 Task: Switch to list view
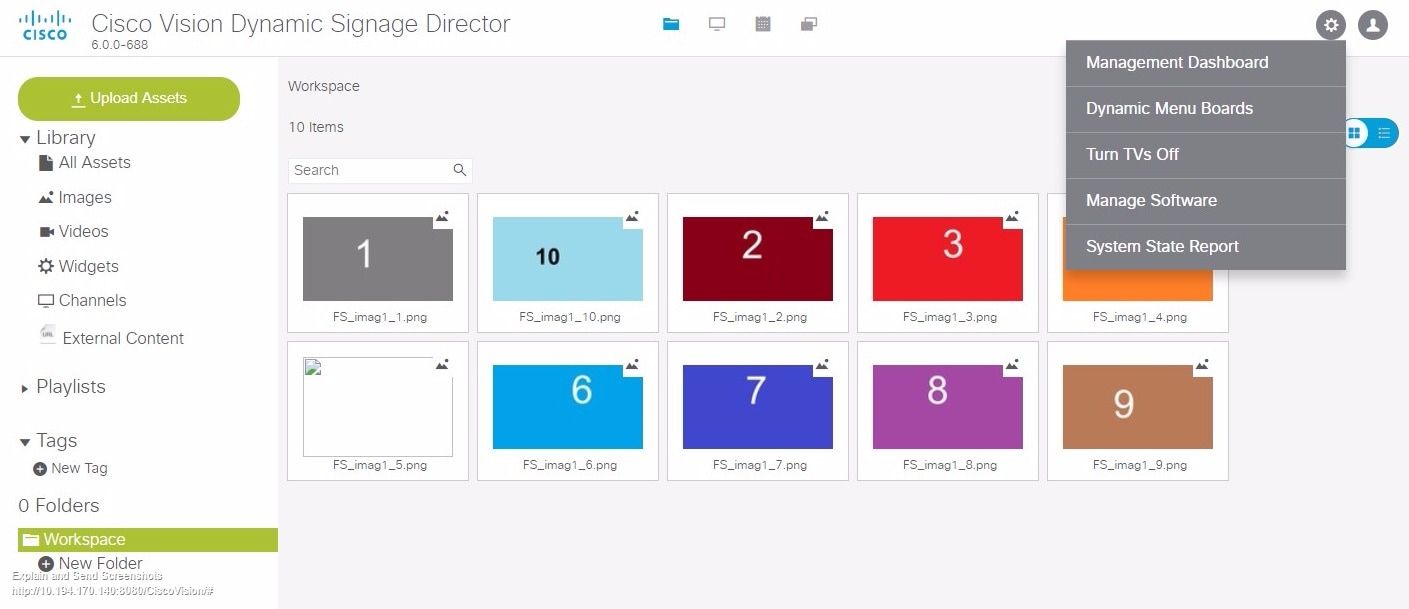[1384, 133]
